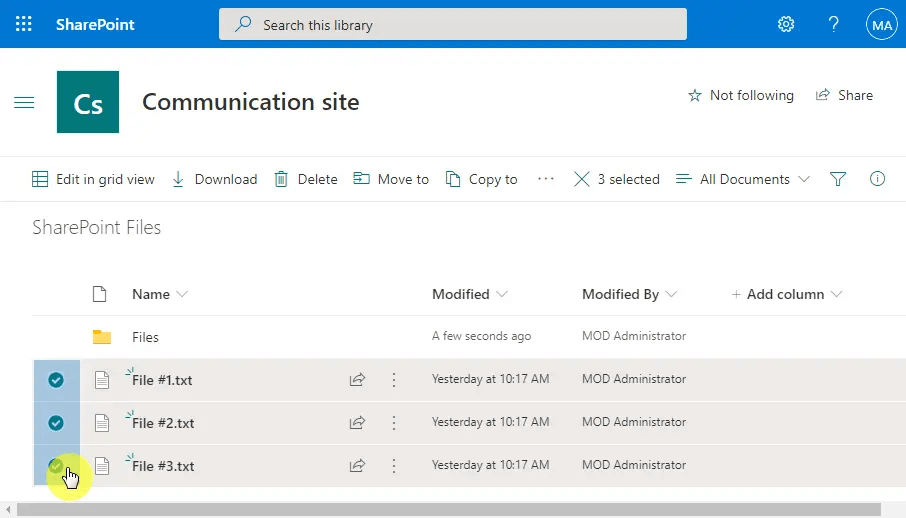906x518 pixels.
Task: Uncheck the File #2.txt selection checkbox
Action: [56, 423]
